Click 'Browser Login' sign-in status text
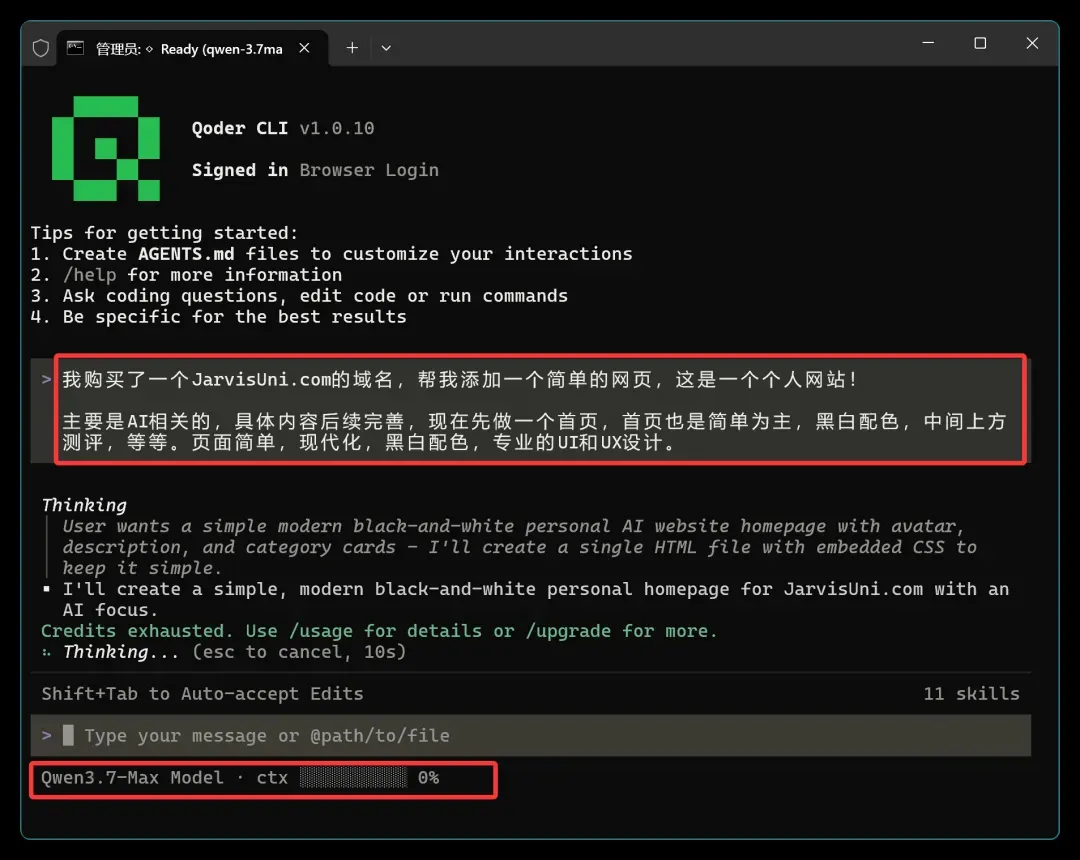This screenshot has height=860, width=1080. 369,170
